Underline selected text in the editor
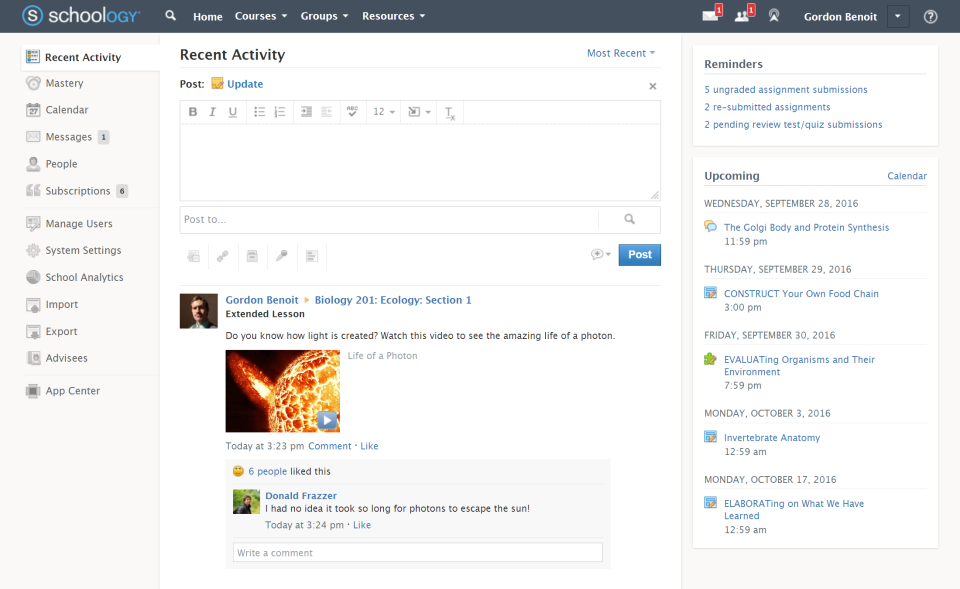Image resolution: width=960 pixels, height=589 pixels. point(231,111)
